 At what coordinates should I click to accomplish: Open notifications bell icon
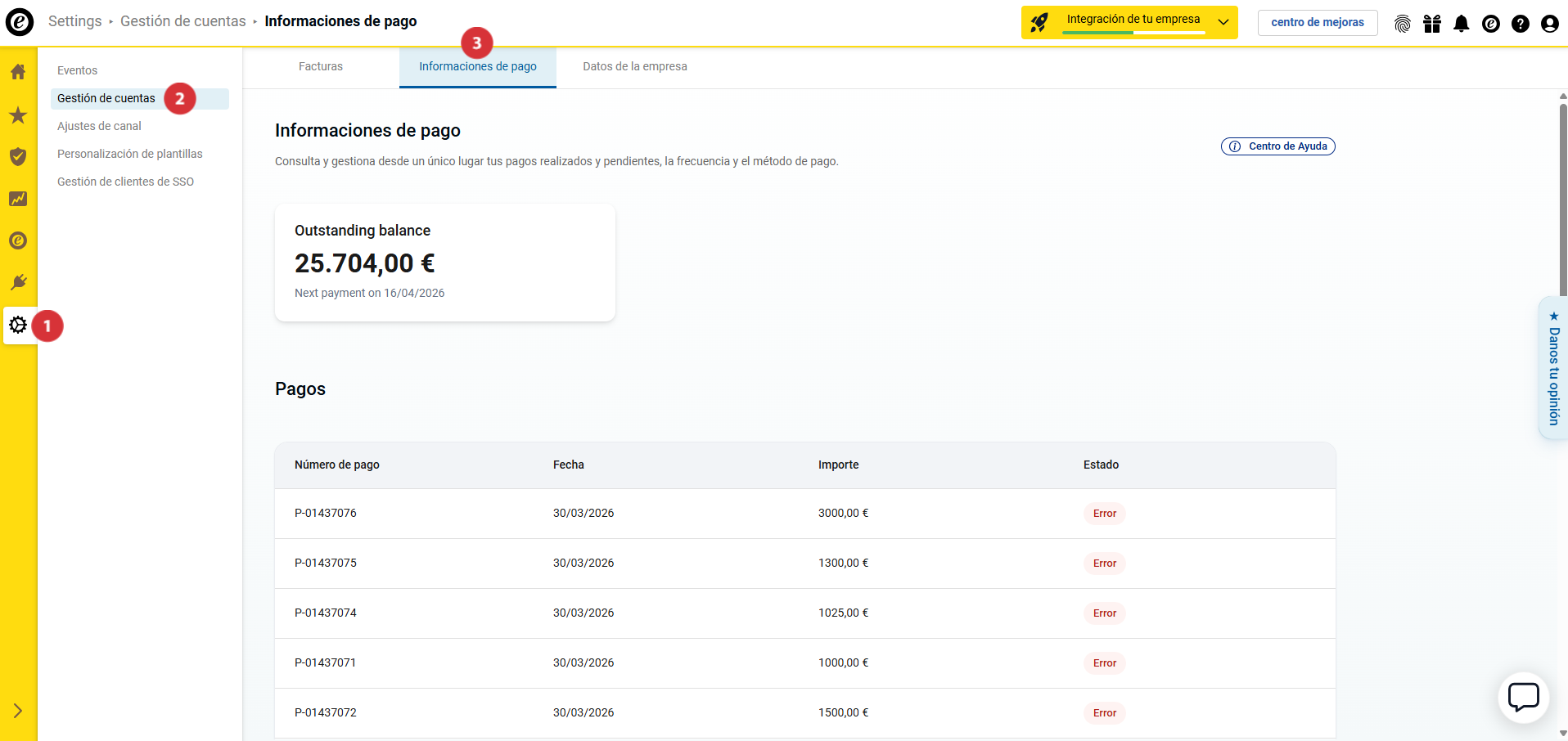(1462, 24)
